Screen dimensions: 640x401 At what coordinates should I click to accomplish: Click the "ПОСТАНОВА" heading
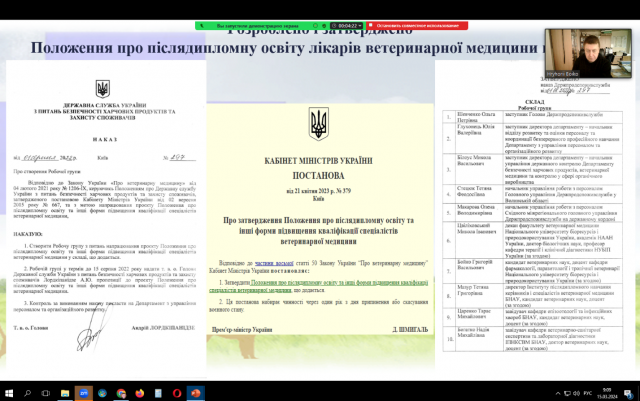click(318, 176)
